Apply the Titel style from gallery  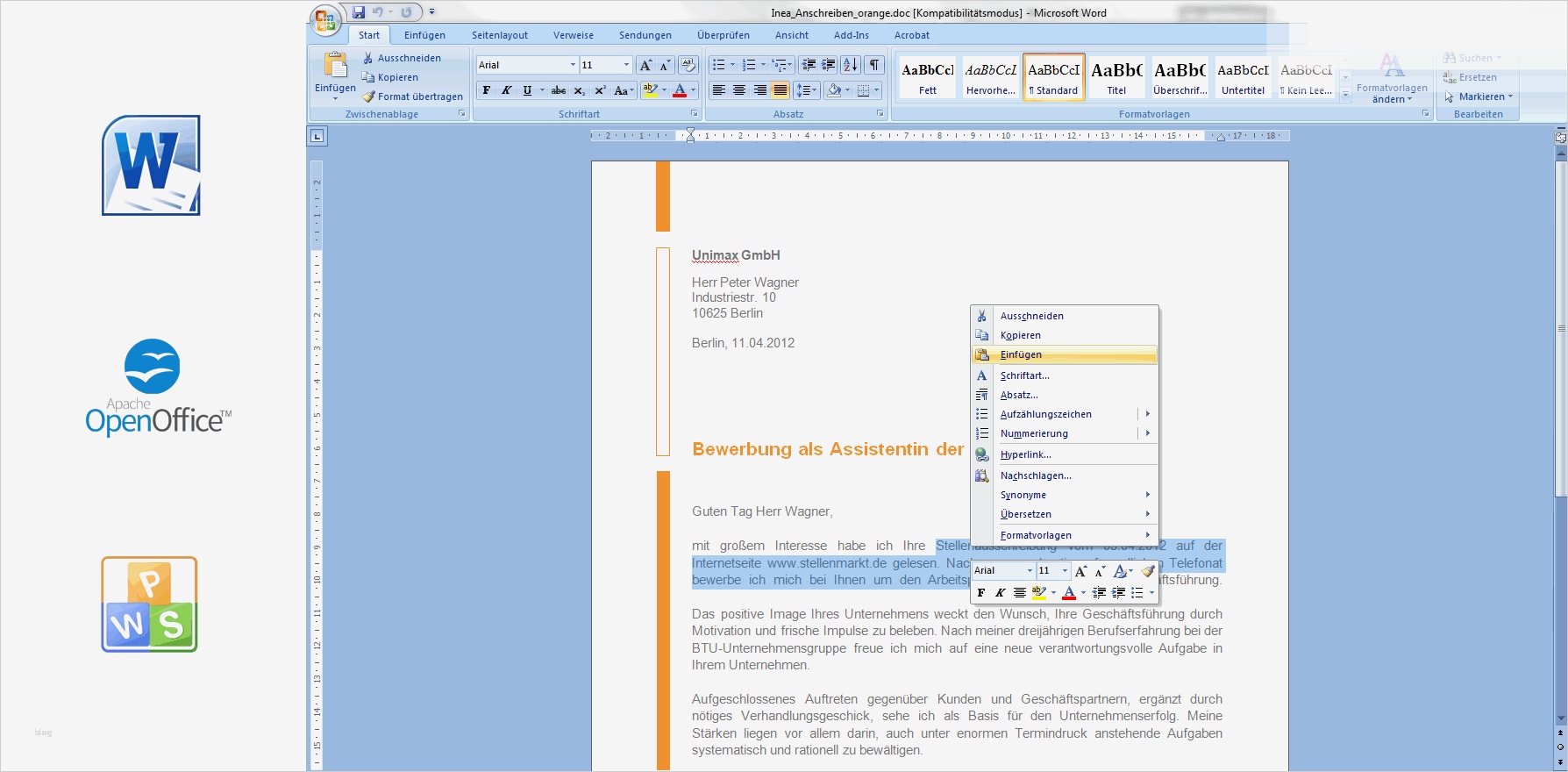(x=1116, y=77)
